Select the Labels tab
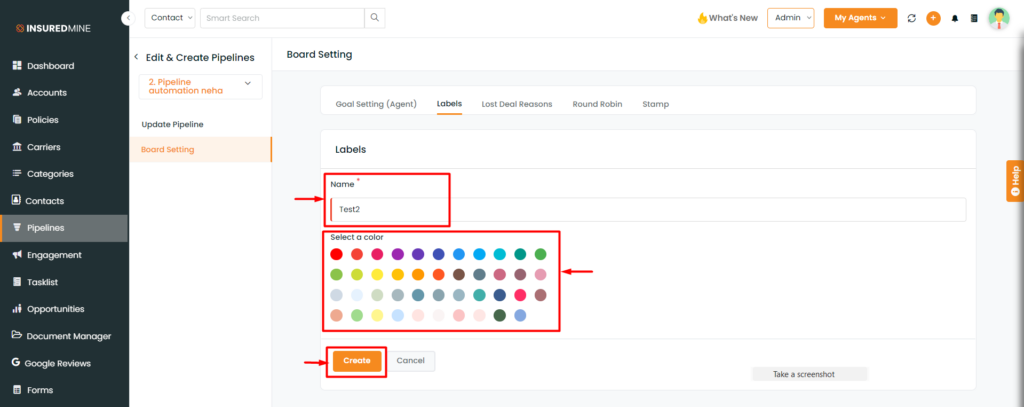This screenshot has width=1024, height=407. tap(449, 104)
